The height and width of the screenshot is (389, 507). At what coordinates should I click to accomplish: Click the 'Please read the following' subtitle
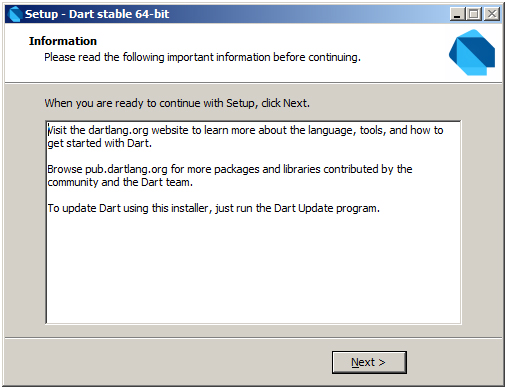(x=202, y=57)
